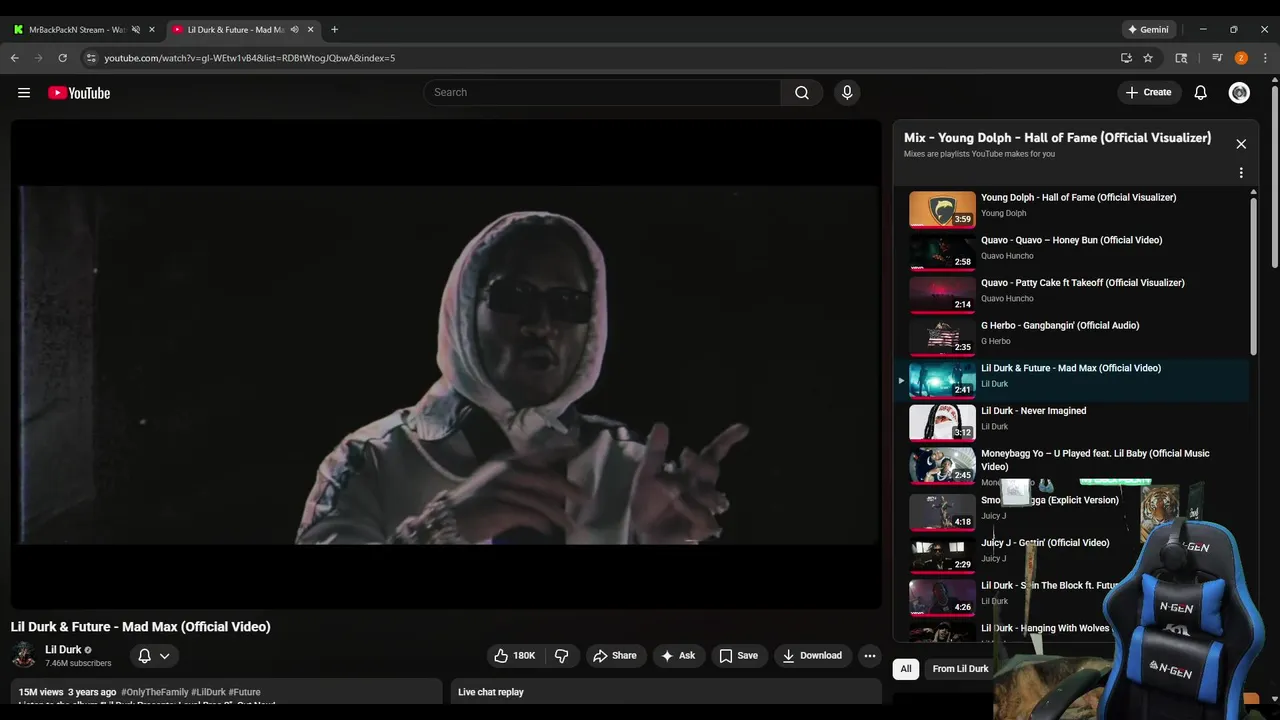This screenshot has height=720, width=1280.
Task: View site information icon in address bar
Action: (91, 58)
